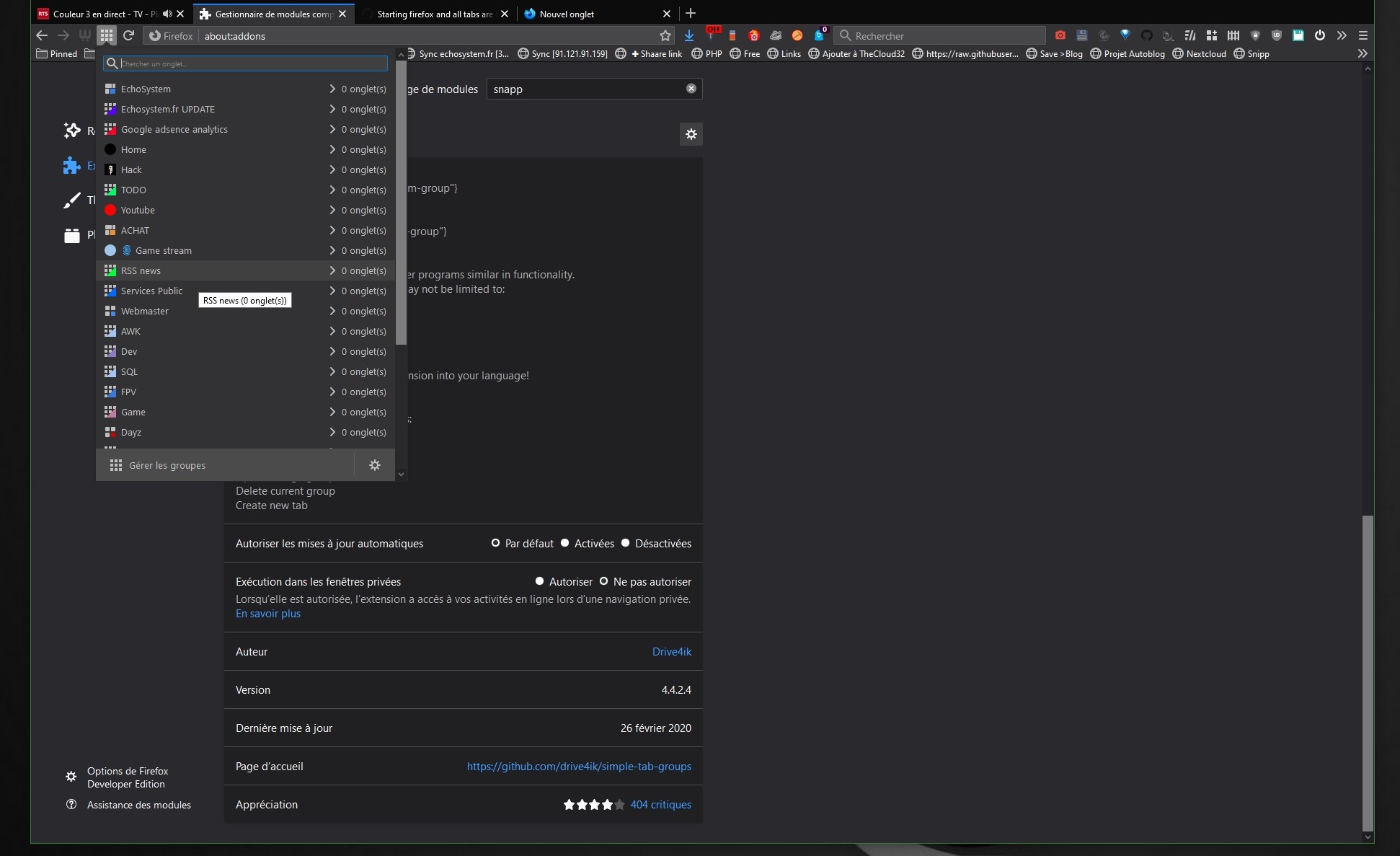Click the Rechercher search bar
Screen dimensions: 1400x856
[940, 35]
